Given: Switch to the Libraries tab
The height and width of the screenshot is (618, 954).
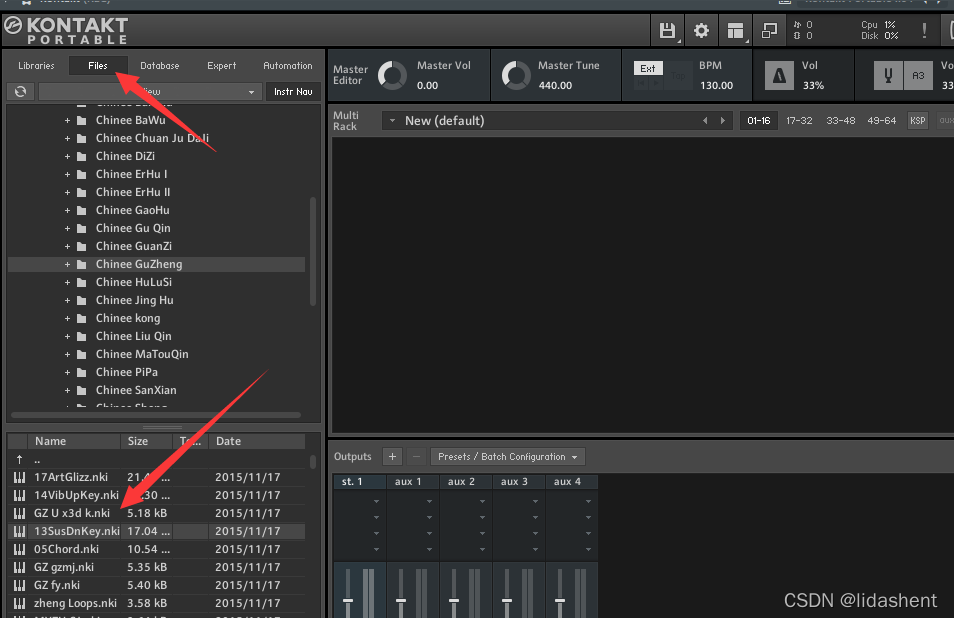Looking at the screenshot, I should 37,66.
